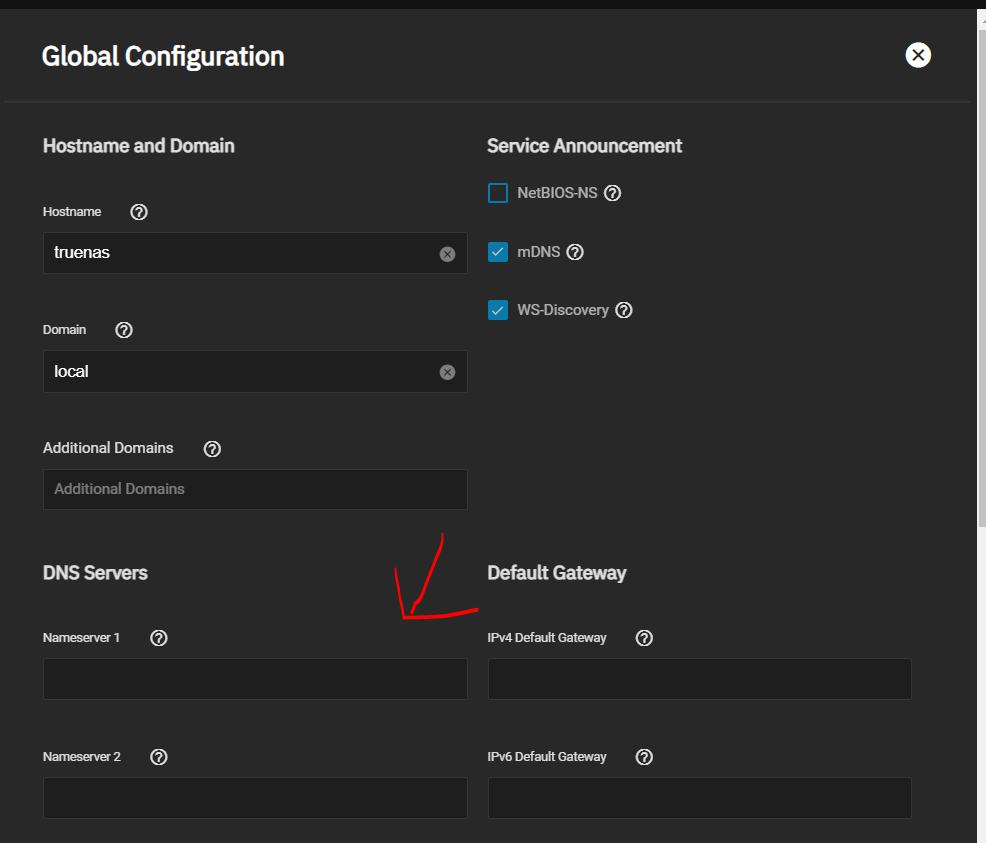Show help for NetBIOS-NS
986x843 pixels.
point(612,193)
